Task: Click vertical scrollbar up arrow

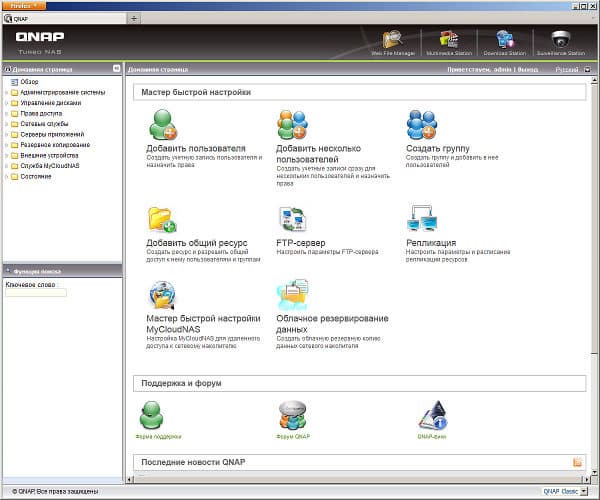Action: tap(594, 80)
